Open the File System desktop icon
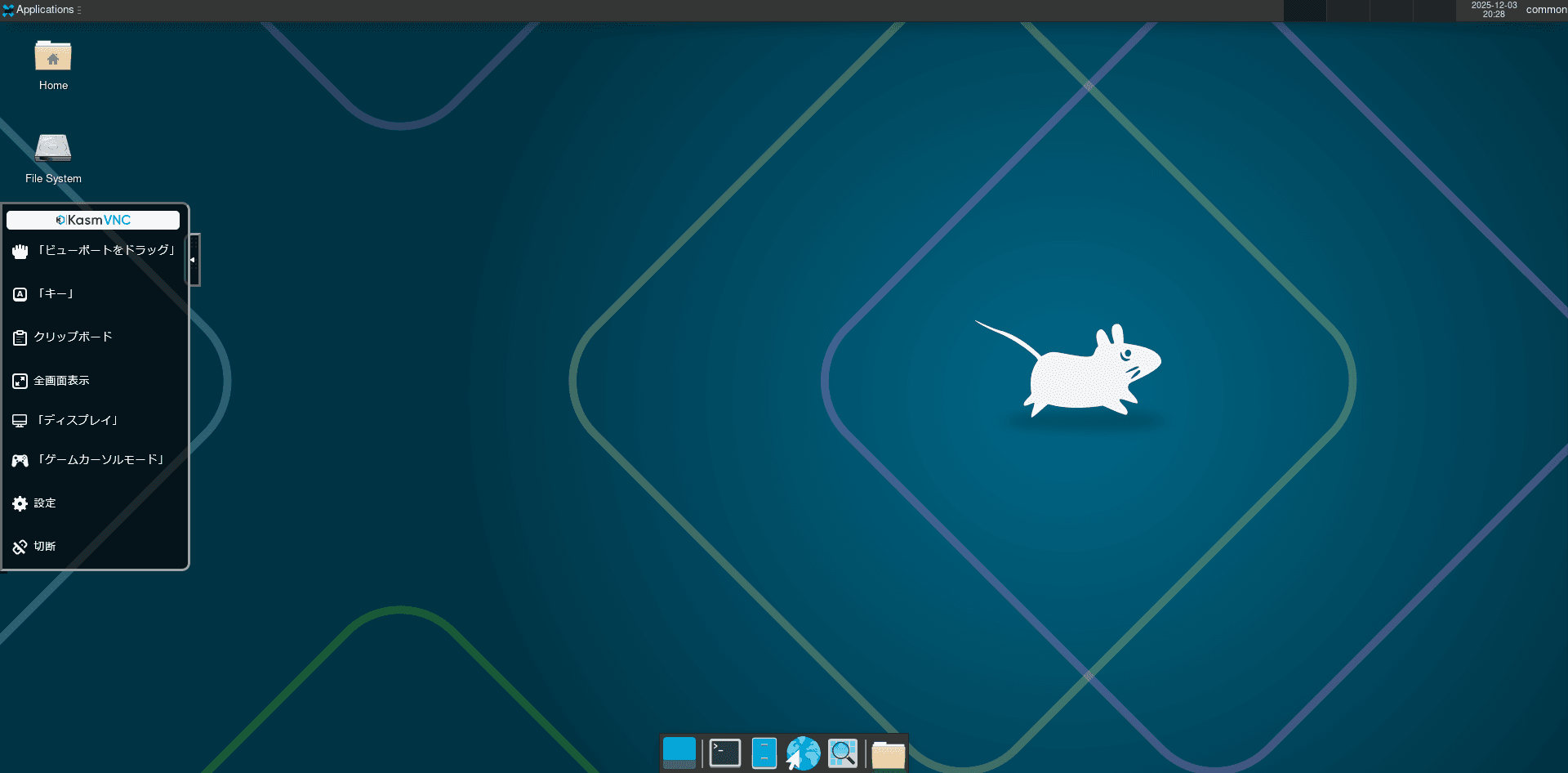Screen dimensions: 1568x773 (53, 158)
